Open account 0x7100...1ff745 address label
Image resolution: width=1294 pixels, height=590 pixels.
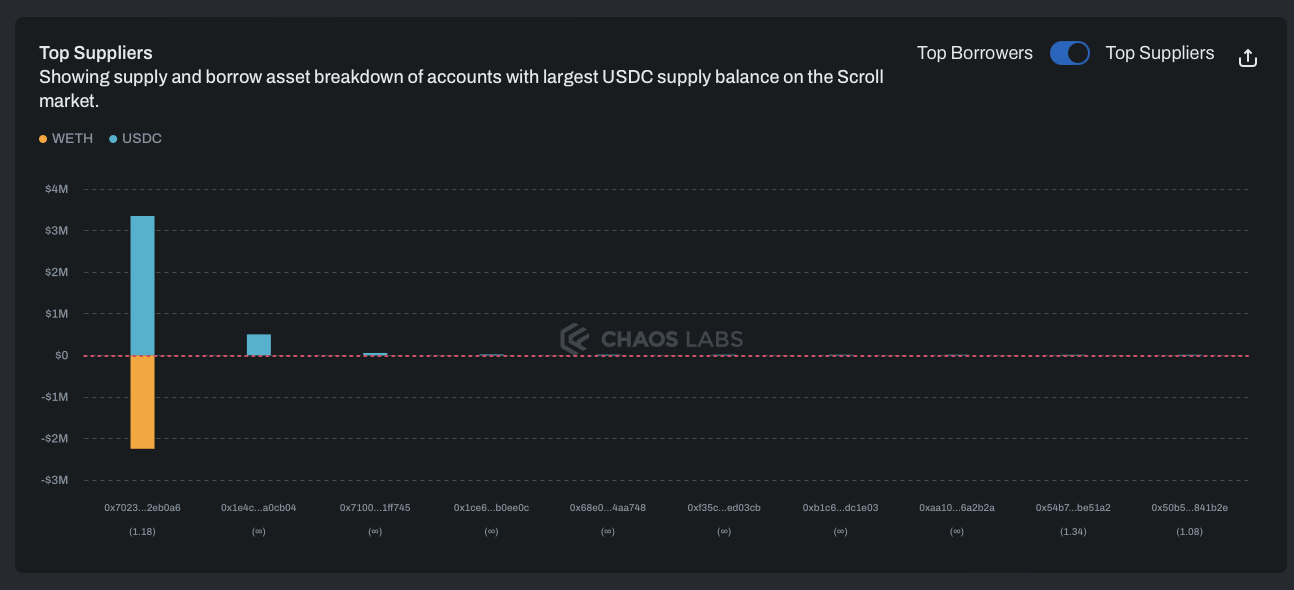(x=375, y=508)
